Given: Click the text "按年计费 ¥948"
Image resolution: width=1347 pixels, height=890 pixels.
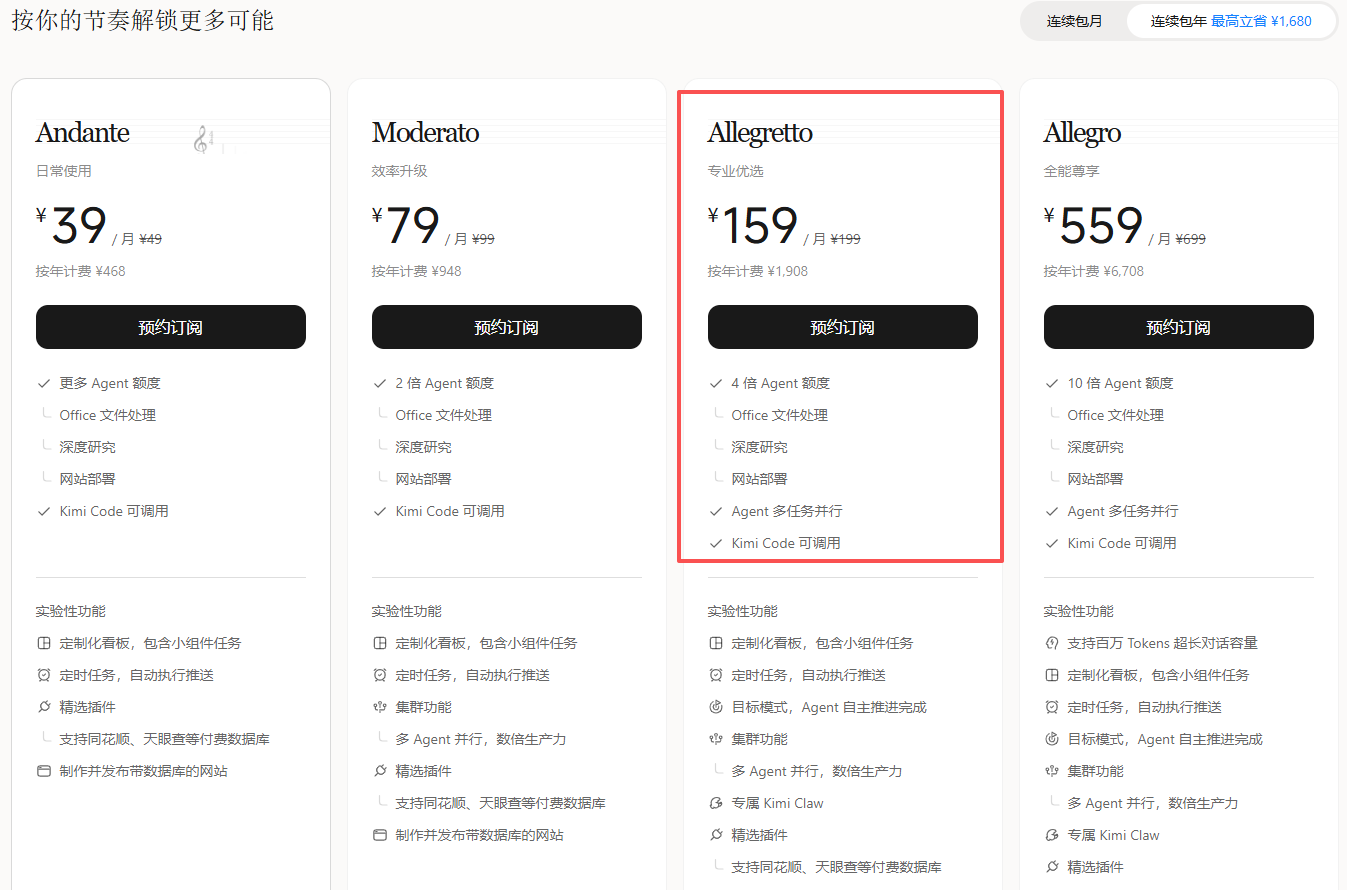Looking at the screenshot, I should (x=417, y=271).
